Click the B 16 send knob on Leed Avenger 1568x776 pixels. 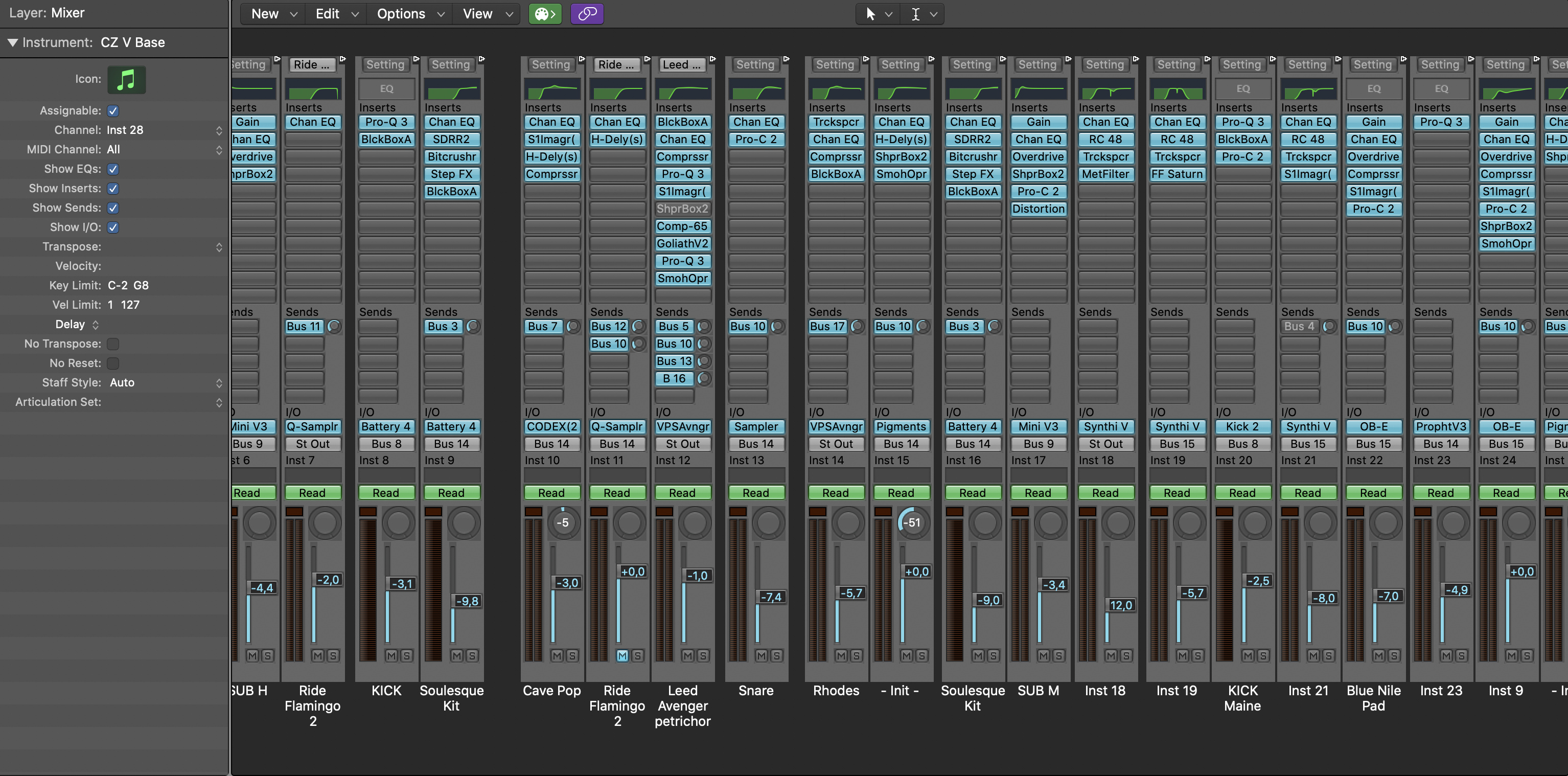tap(704, 379)
